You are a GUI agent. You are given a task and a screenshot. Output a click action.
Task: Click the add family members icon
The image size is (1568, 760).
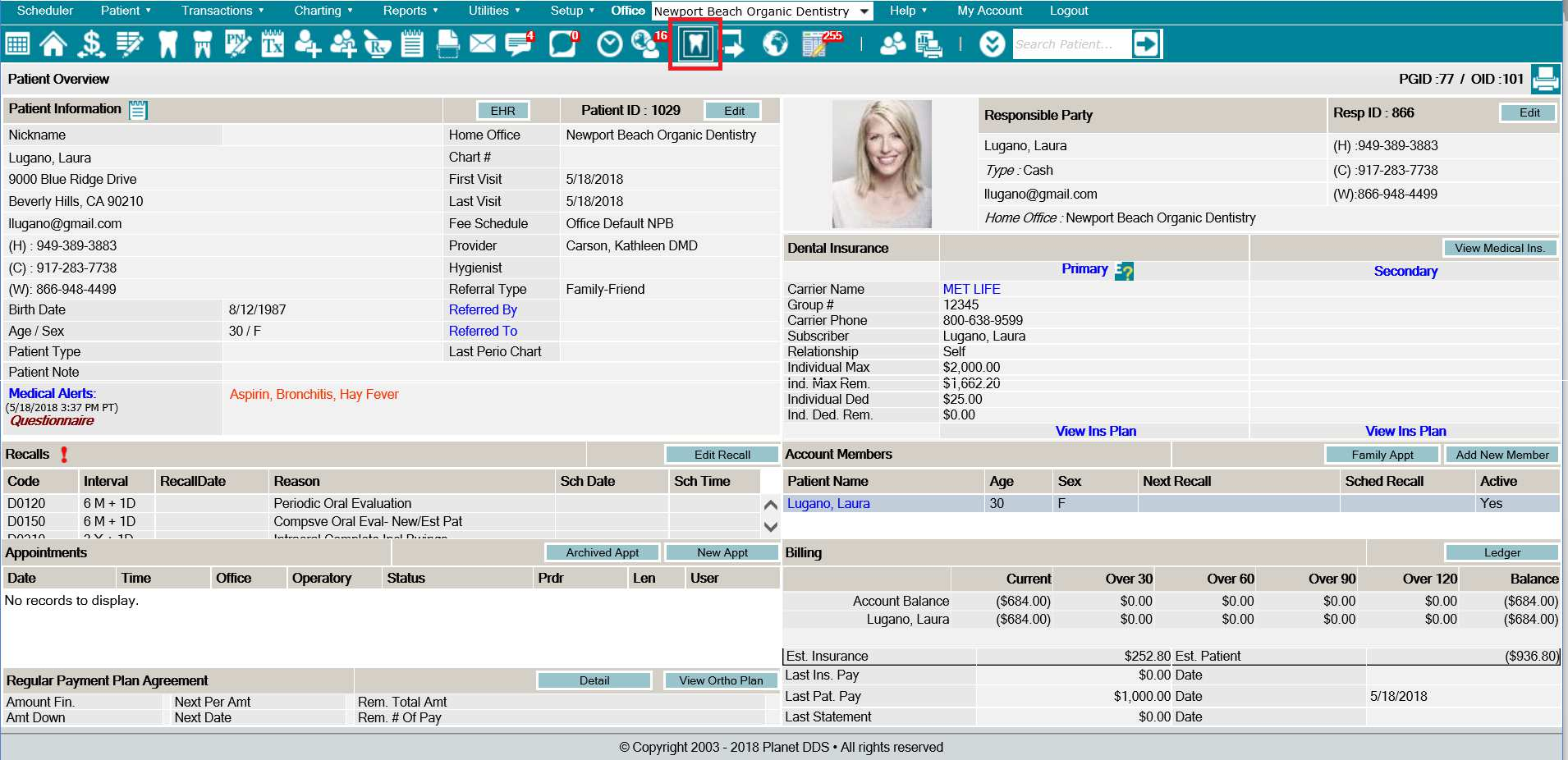coord(343,43)
